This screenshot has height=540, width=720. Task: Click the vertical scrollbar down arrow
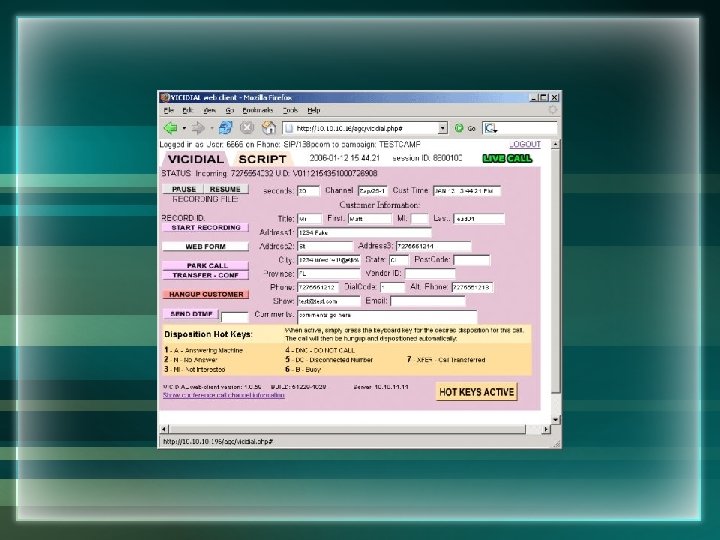pyautogui.click(x=555, y=420)
